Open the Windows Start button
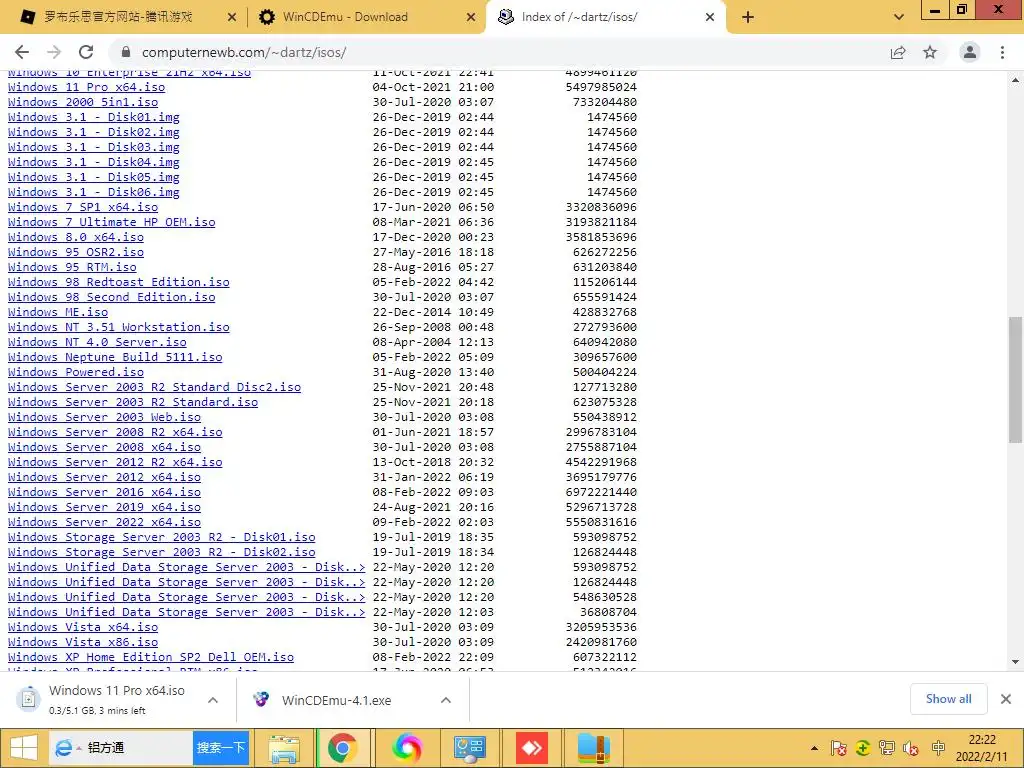1024x768 pixels. (x=24, y=748)
